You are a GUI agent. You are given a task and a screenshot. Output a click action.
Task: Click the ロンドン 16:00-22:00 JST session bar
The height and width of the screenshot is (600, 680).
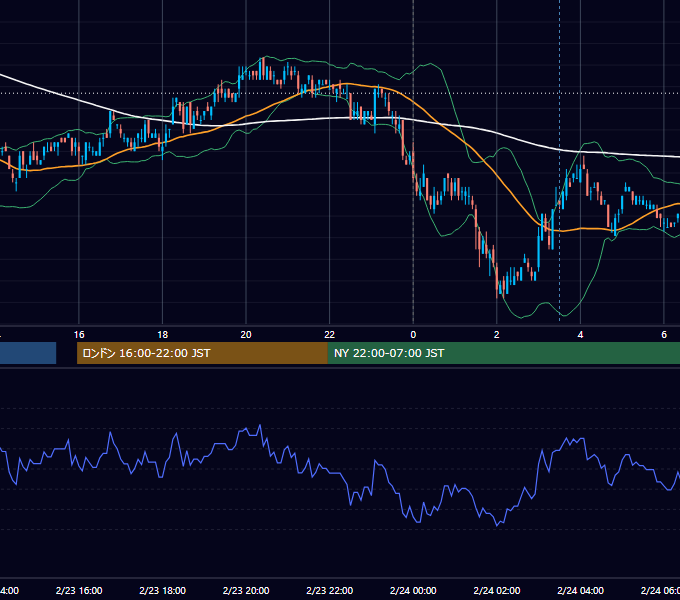(202, 353)
